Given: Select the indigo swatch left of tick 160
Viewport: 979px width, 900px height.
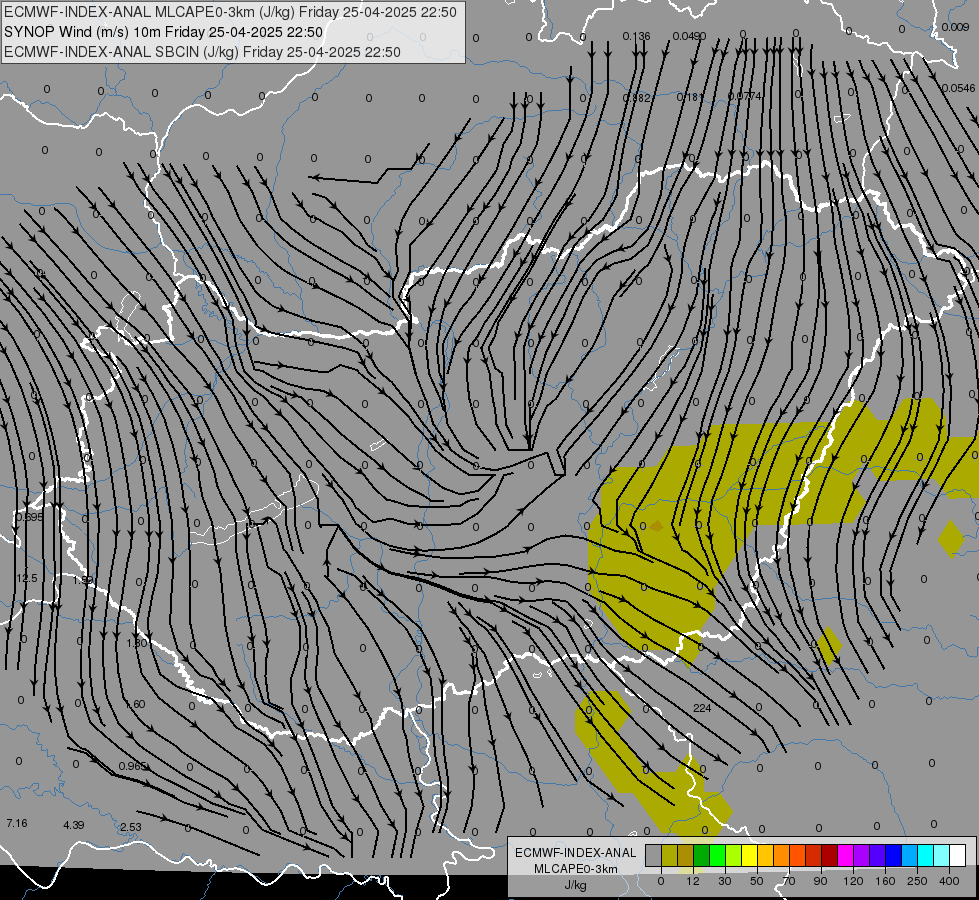Looking at the screenshot, I should 878,855.
